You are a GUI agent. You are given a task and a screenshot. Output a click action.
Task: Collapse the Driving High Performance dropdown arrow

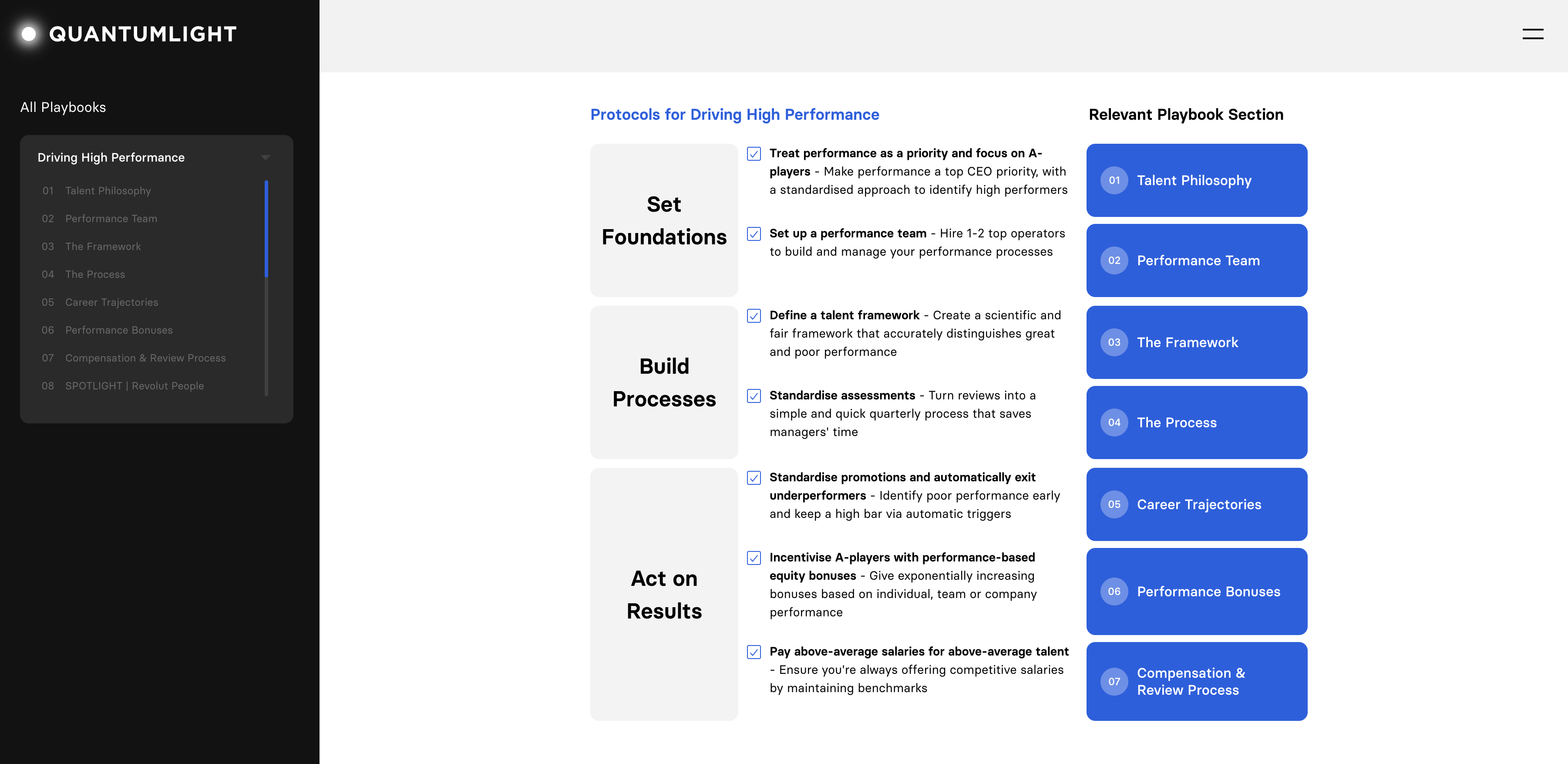coord(266,158)
